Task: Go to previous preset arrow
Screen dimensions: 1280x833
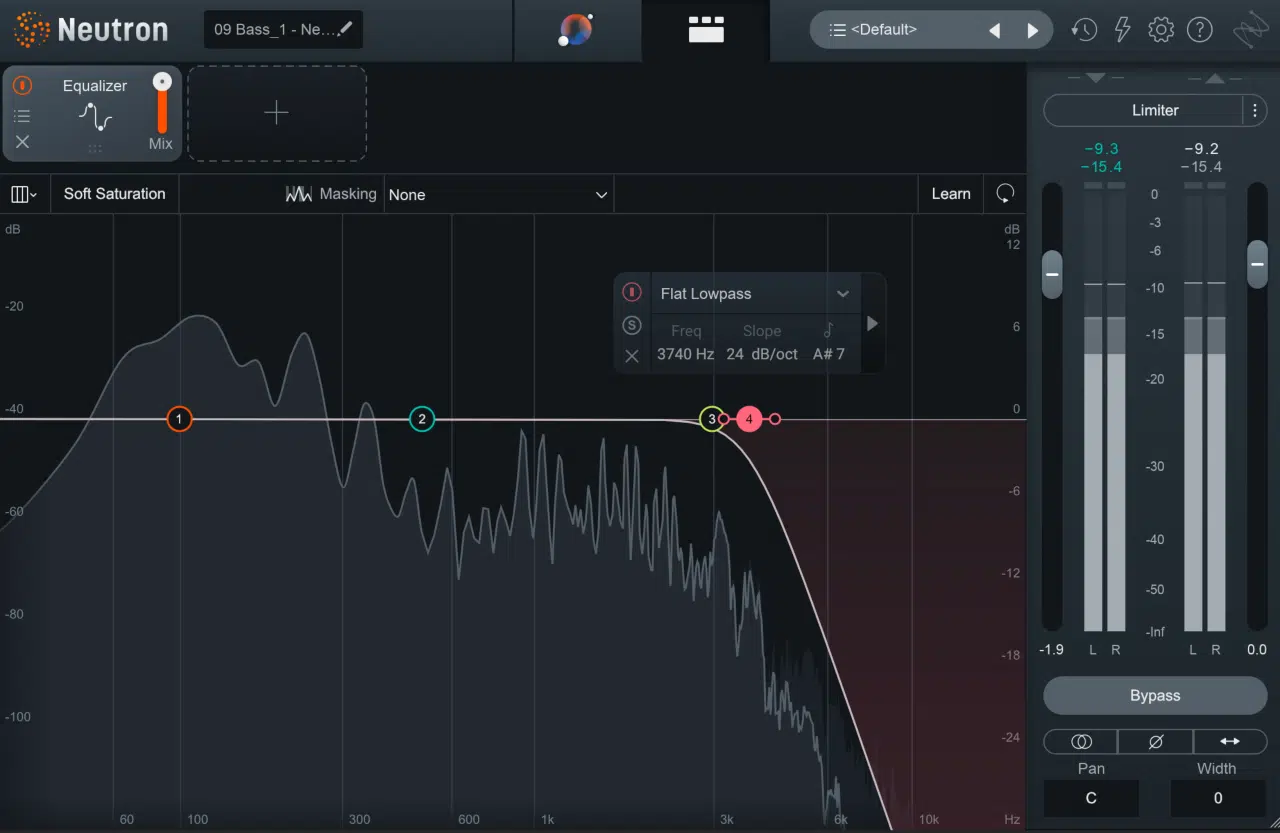Action: coord(994,30)
